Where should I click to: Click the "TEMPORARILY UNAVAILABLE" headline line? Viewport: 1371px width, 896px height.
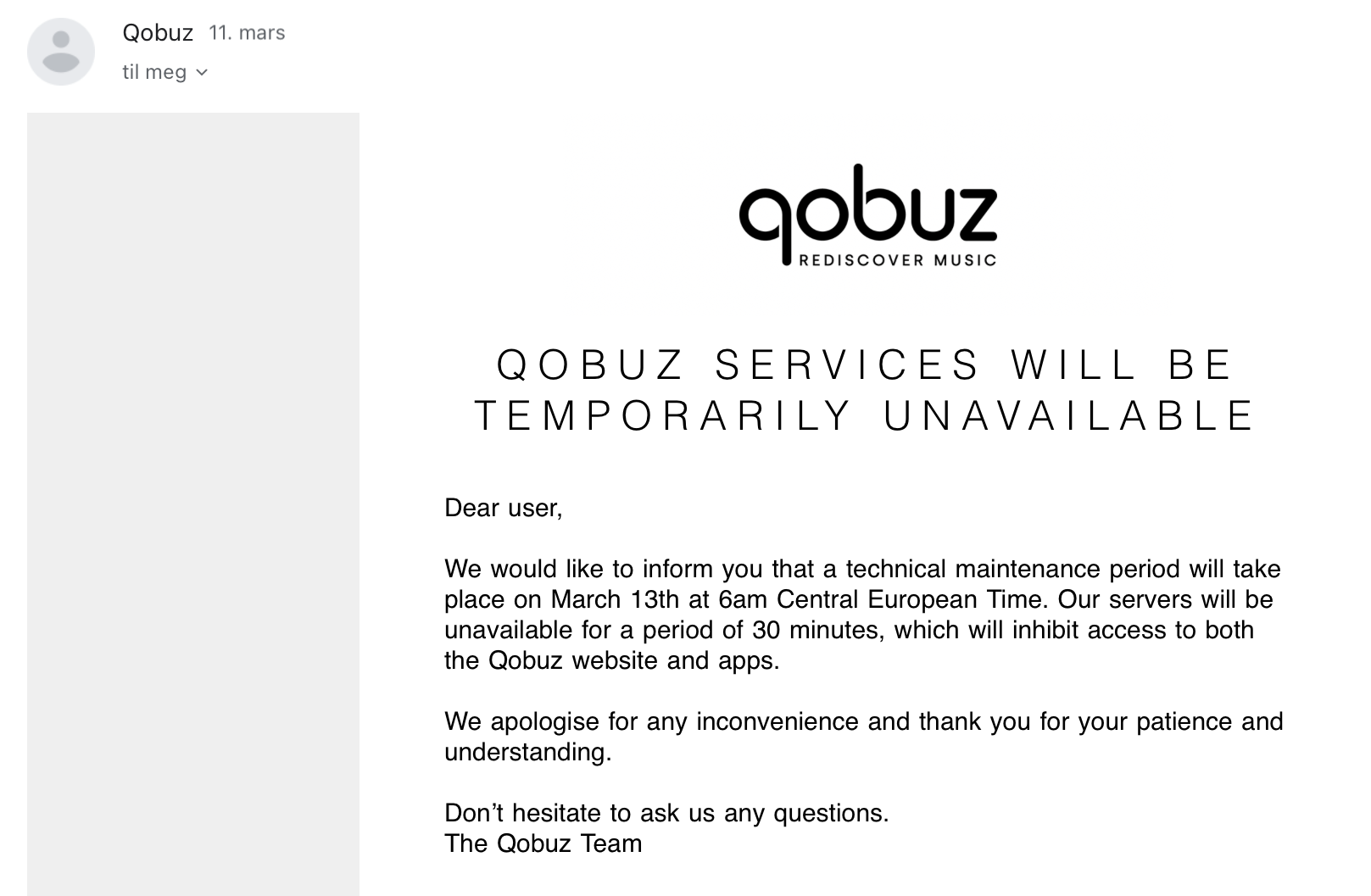point(865,416)
